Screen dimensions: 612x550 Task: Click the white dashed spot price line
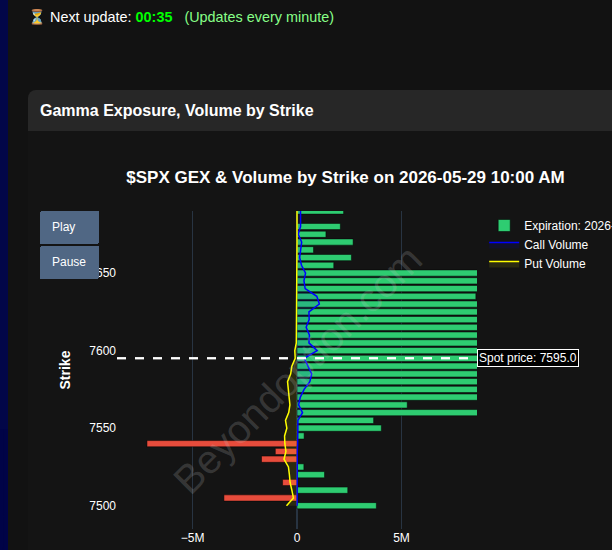[x=297, y=358]
